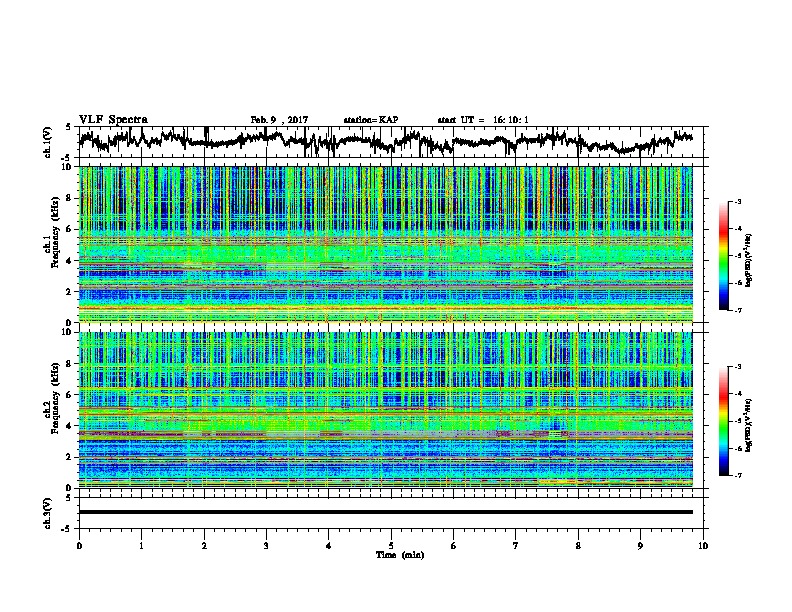Click time axis tick label "3"
The height and width of the screenshot is (612, 792).
266,546
